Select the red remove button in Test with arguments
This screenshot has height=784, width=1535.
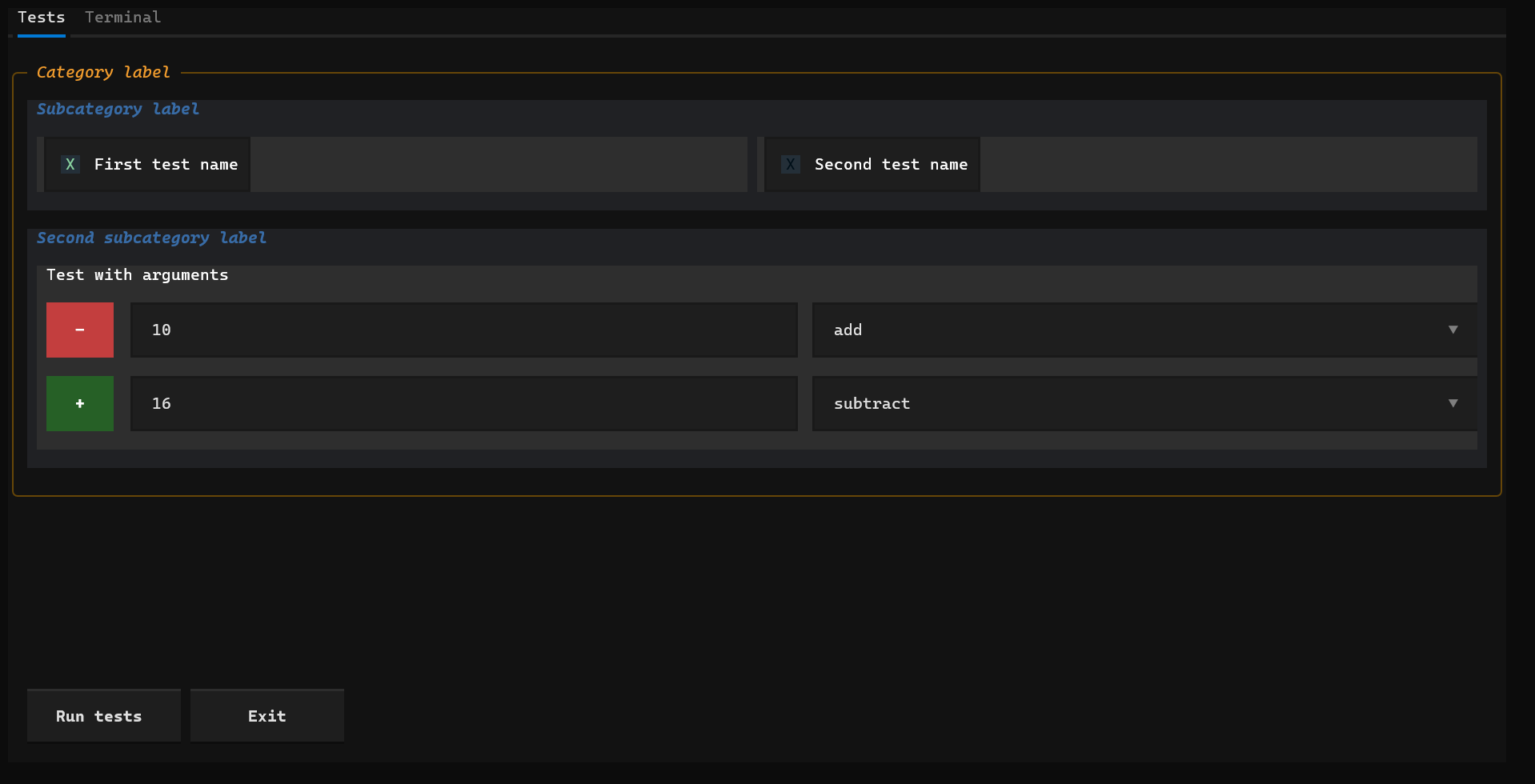(79, 330)
